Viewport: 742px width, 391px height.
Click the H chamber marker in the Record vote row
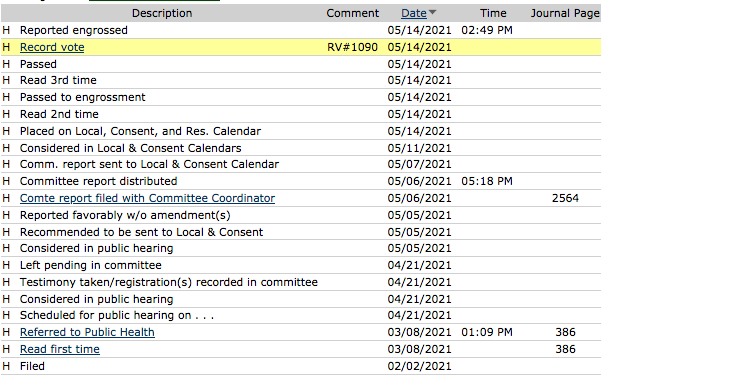[x=6, y=47]
